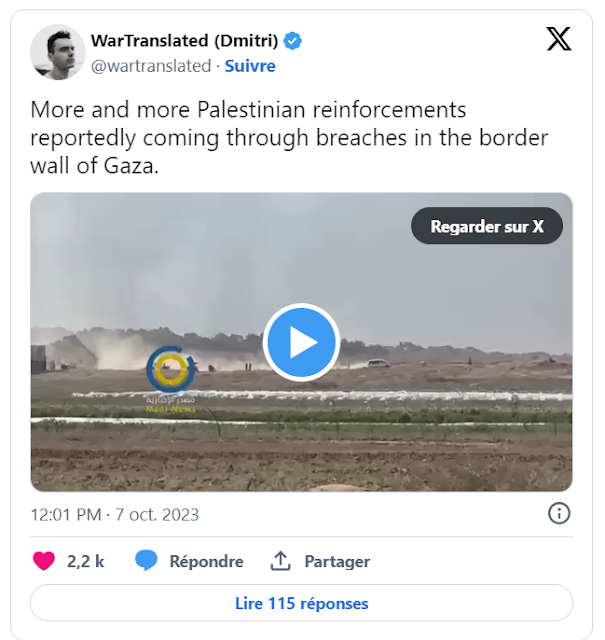Play the embedded video
The image size is (605, 640).
click(301, 342)
